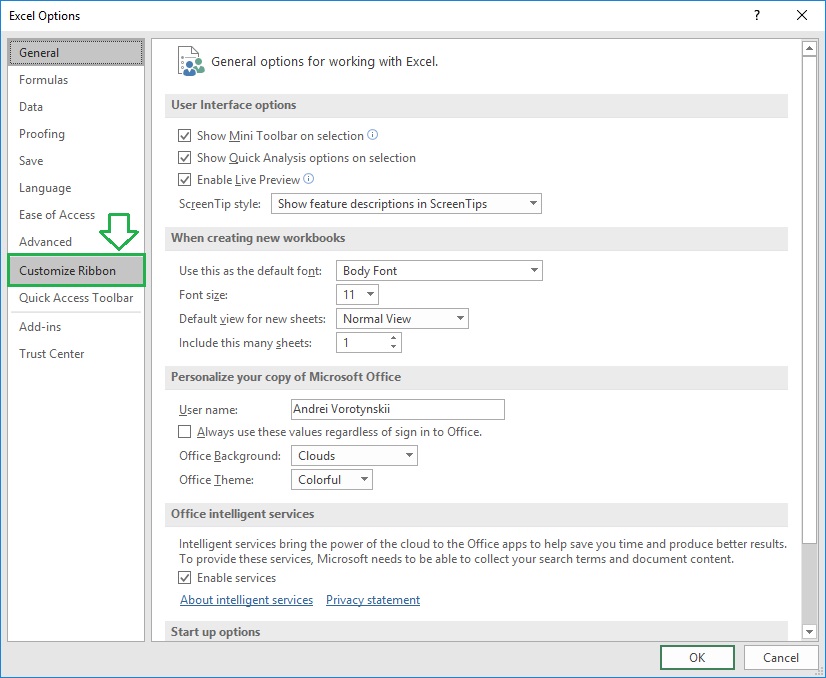Click the Help question mark icon
Screen dimensions: 826x678
tap(756, 15)
